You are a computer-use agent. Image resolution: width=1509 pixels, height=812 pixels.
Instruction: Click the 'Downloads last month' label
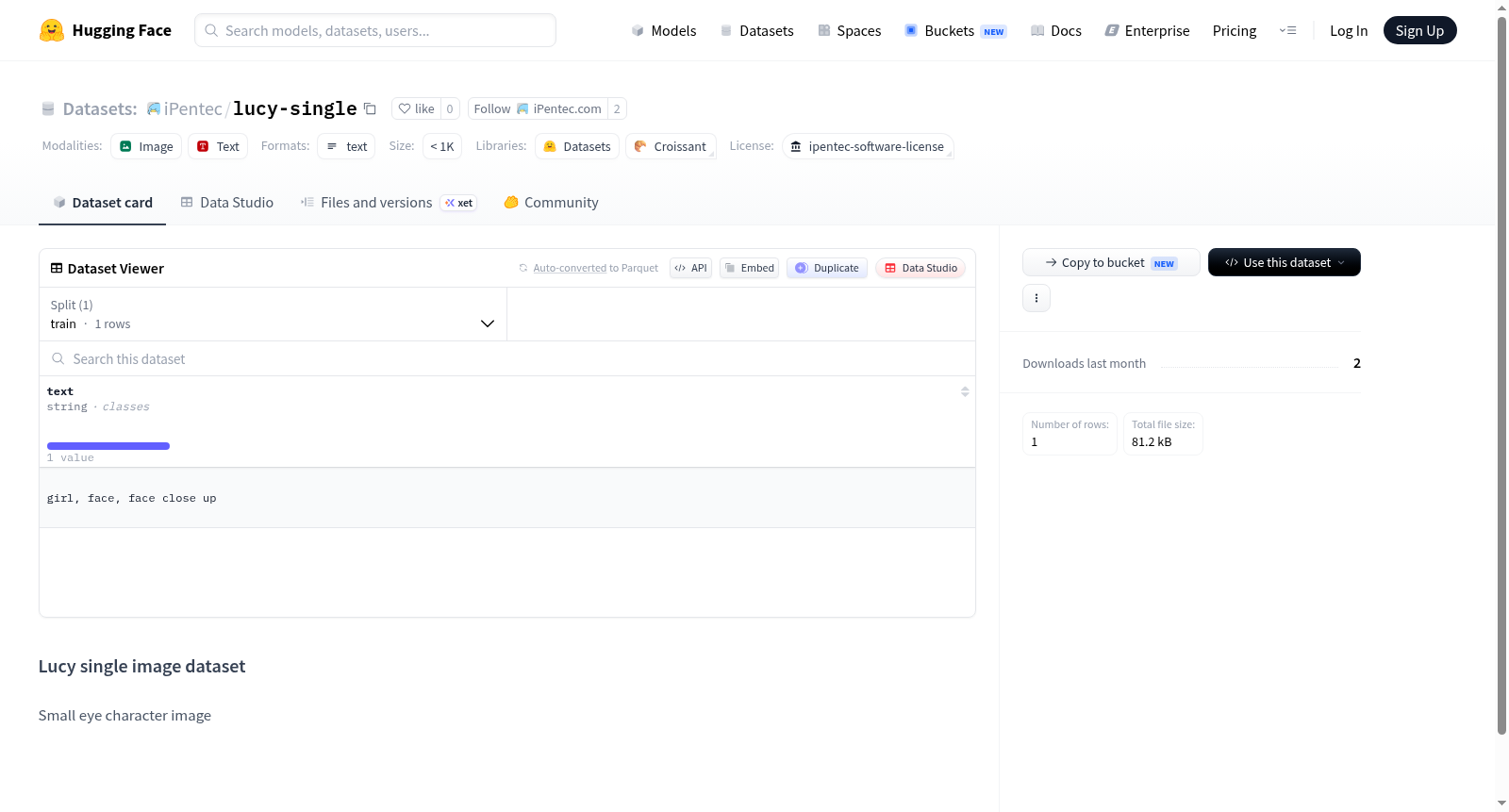click(x=1085, y=364)
